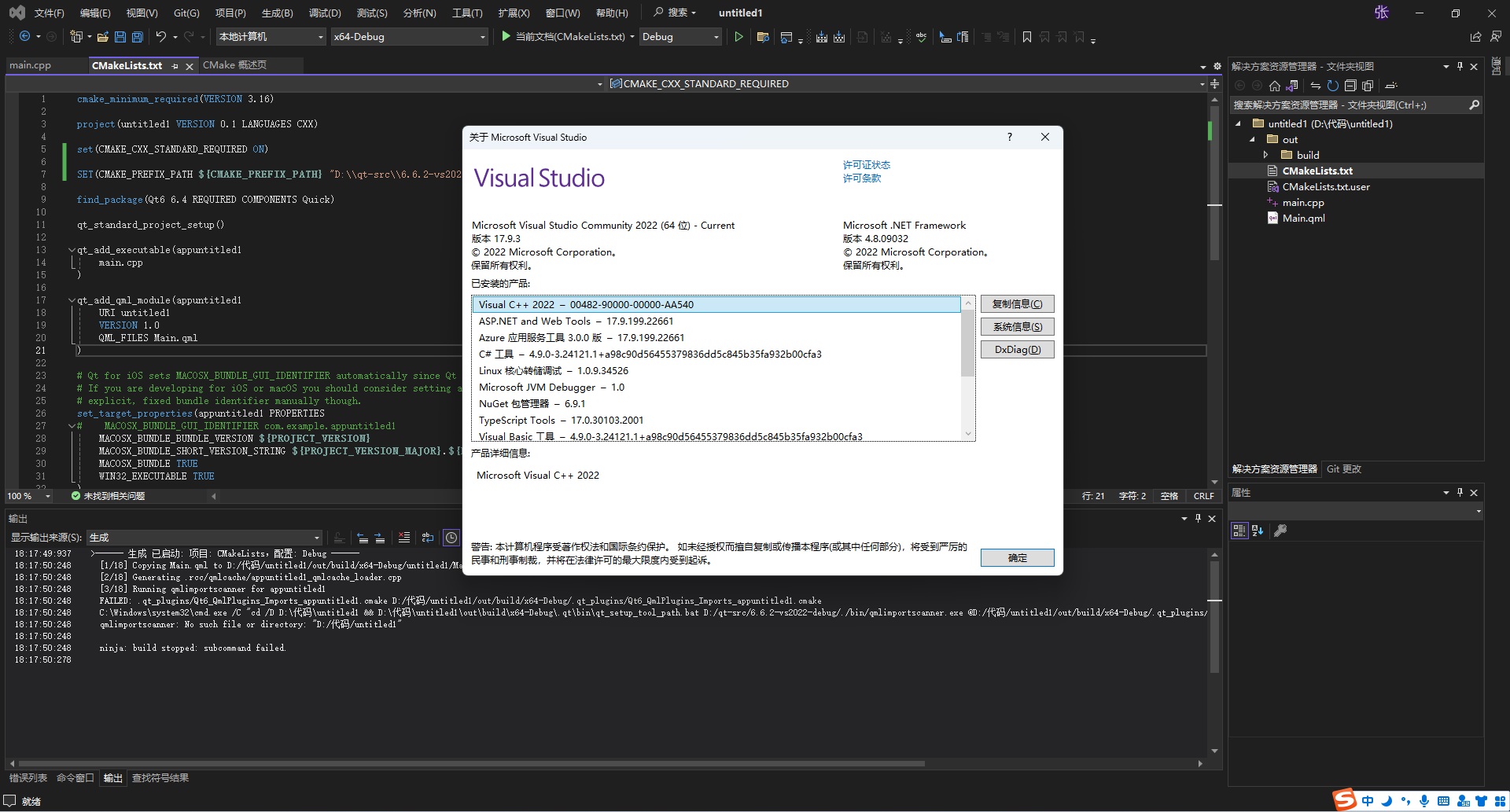Open the 许可条款 link
1510x812 pixels.
pyautogui.click(x=862, y=178)
